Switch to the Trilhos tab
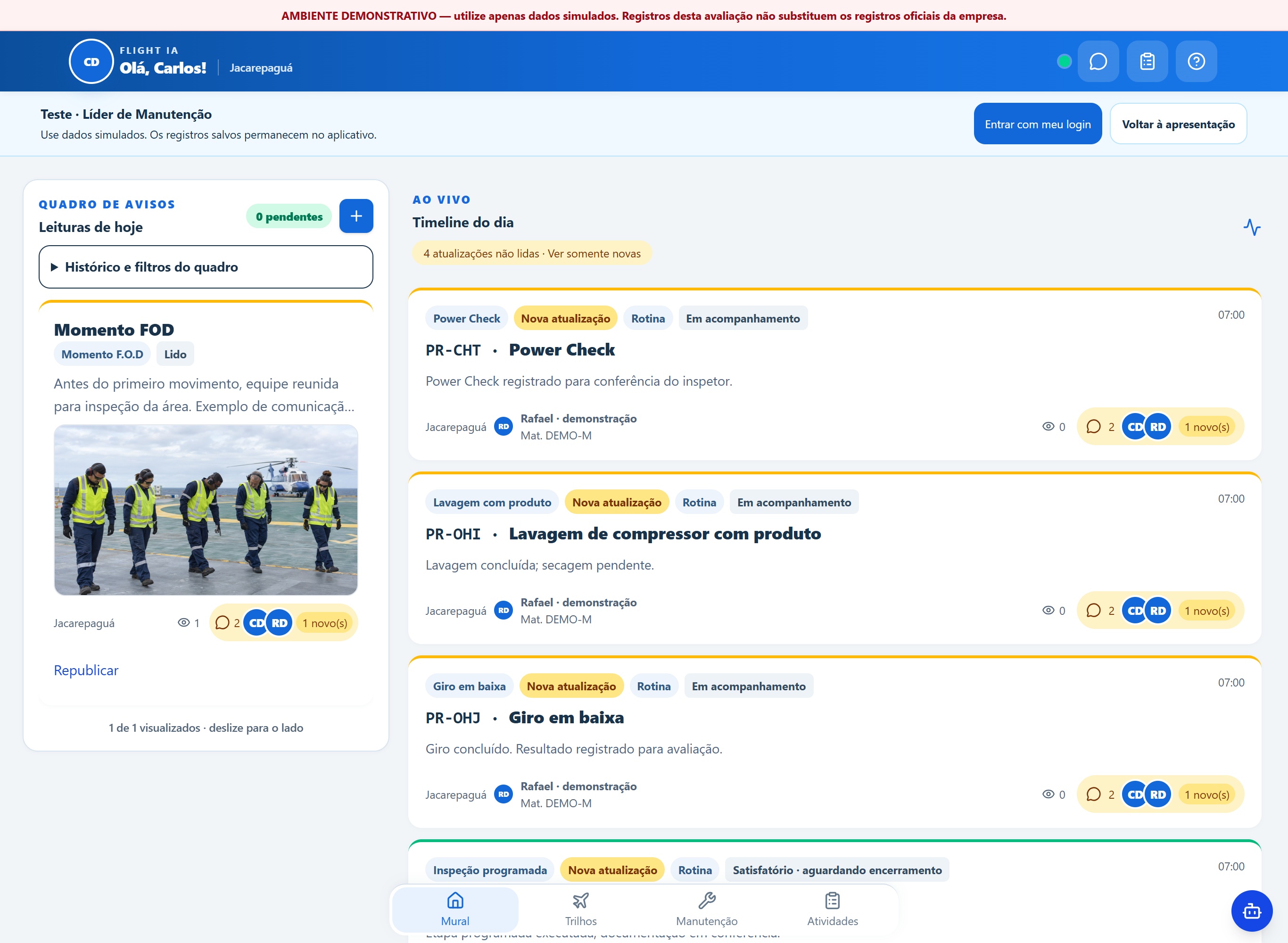1288x943 pixels. pyautogui.click(x=581, y=910)
